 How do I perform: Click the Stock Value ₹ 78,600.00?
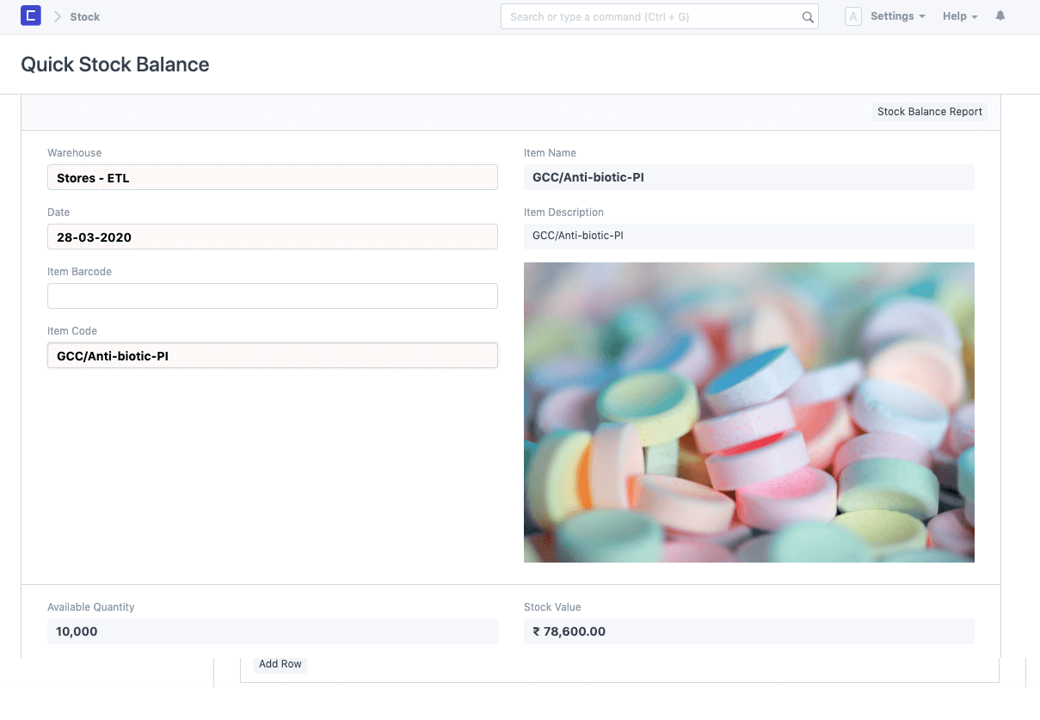coord(749,631)
